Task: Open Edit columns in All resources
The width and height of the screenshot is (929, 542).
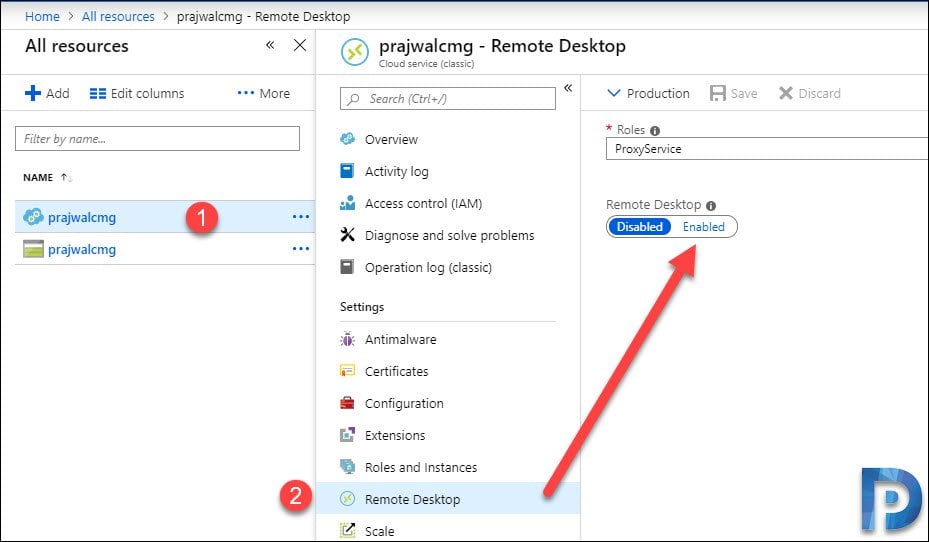Action: tap(137, 93)
